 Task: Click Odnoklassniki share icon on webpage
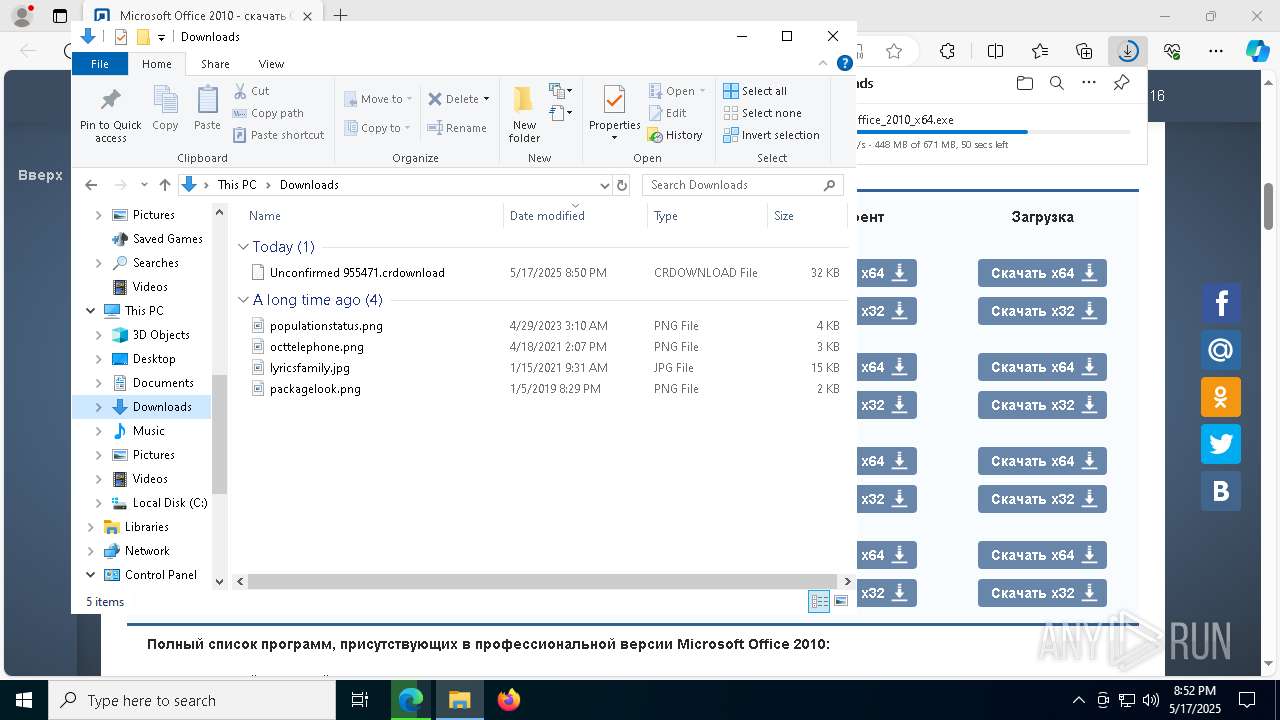click(1221, 397)
